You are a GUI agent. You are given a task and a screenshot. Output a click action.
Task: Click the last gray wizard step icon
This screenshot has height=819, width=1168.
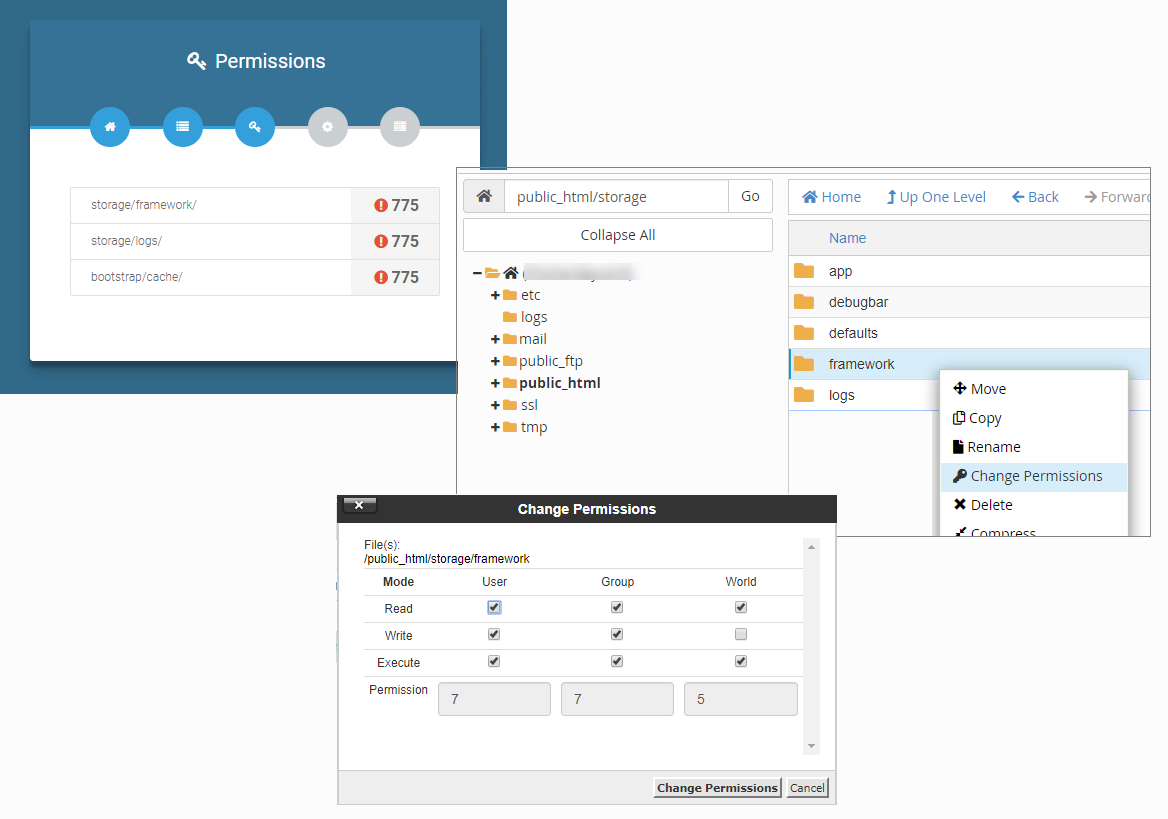400,127
